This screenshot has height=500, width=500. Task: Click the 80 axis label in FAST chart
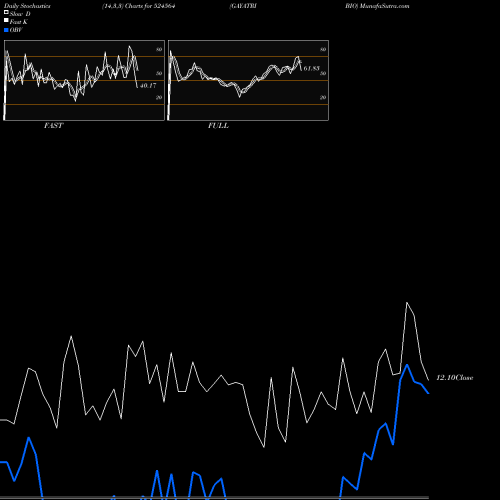tap(159, 49)
